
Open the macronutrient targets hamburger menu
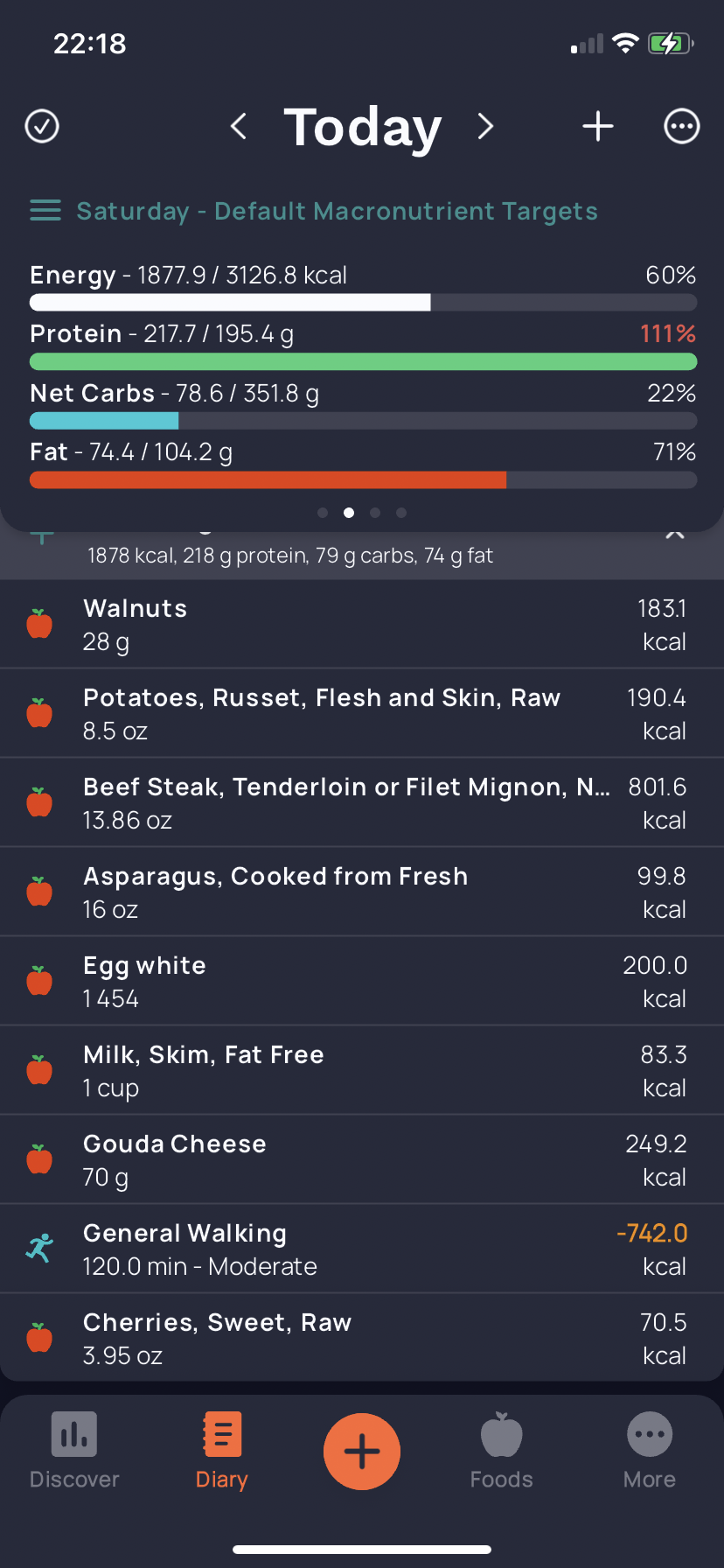[45, 211]
